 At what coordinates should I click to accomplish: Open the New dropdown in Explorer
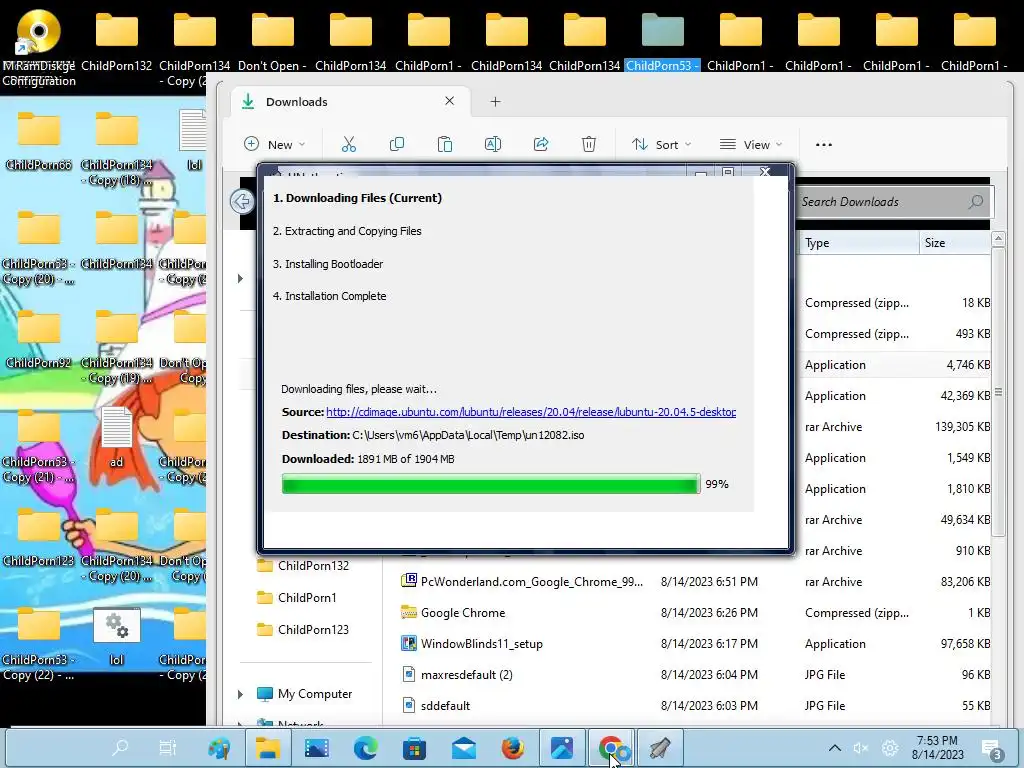coord(274,144)
